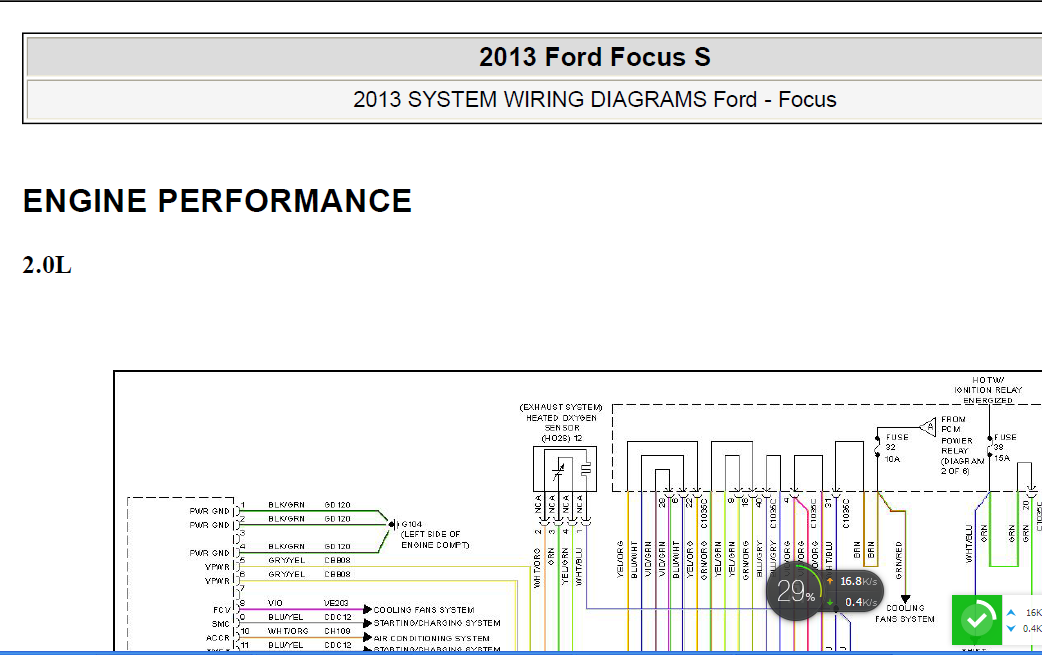Click arrow beside AIR CONDITIONING SYSTEM
The image size is (1042, 655).
coord(367,638)
